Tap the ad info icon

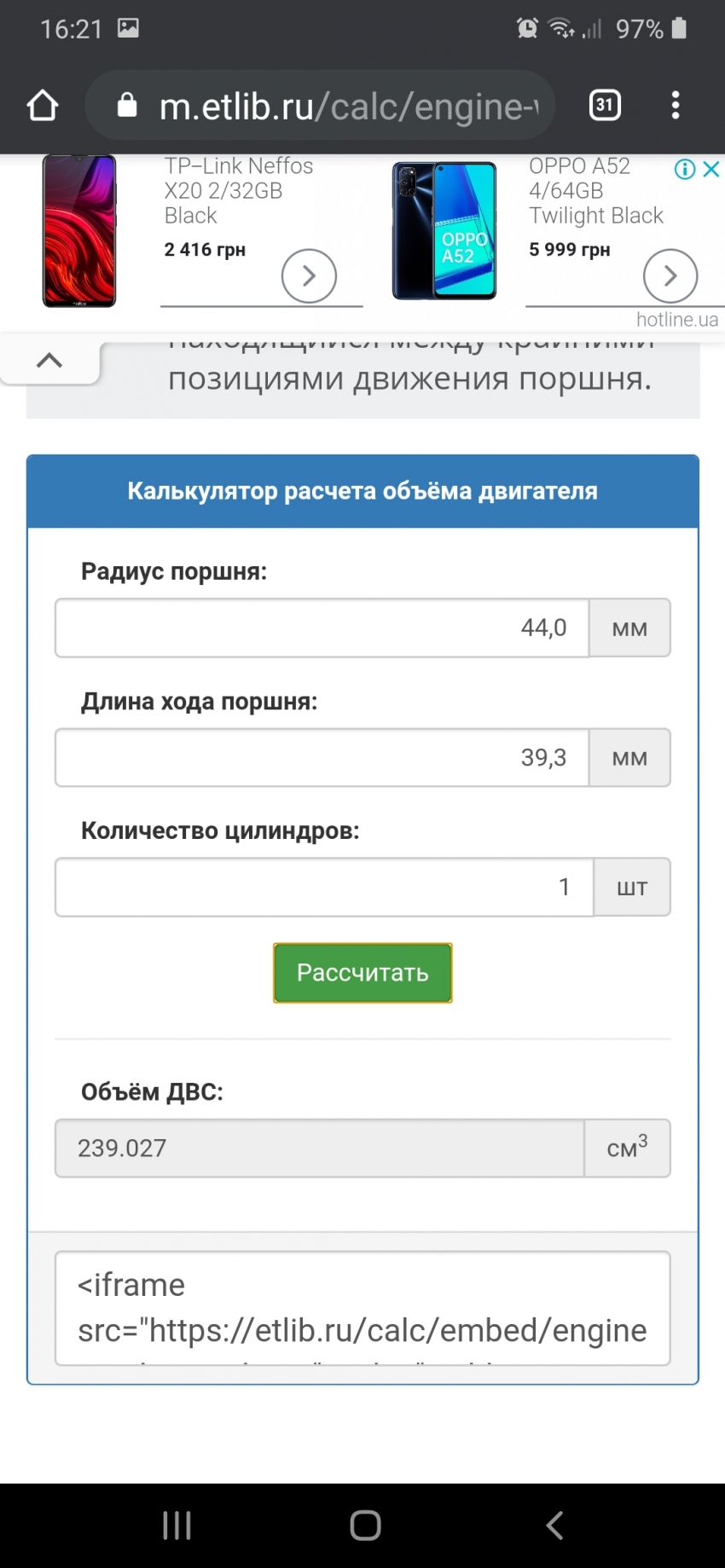coord(684,169)
